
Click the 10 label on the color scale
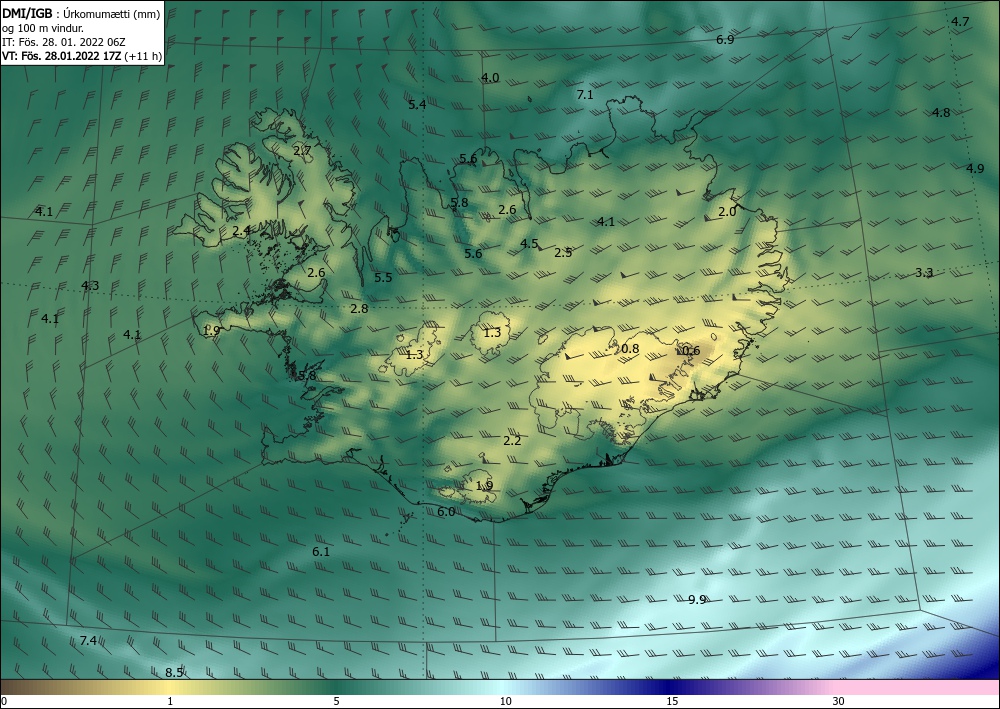click(x=506, y=701)
